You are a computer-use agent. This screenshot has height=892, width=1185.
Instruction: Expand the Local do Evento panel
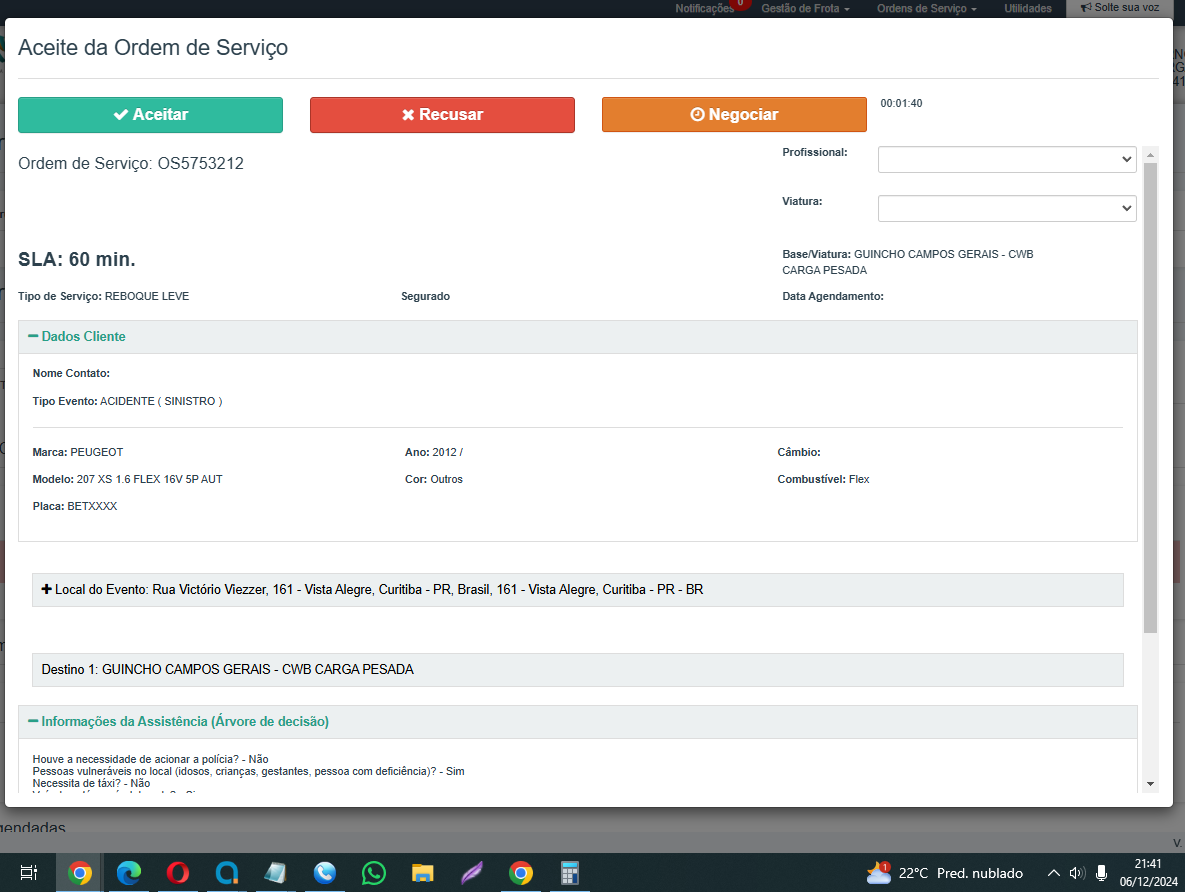pos(577,590)
